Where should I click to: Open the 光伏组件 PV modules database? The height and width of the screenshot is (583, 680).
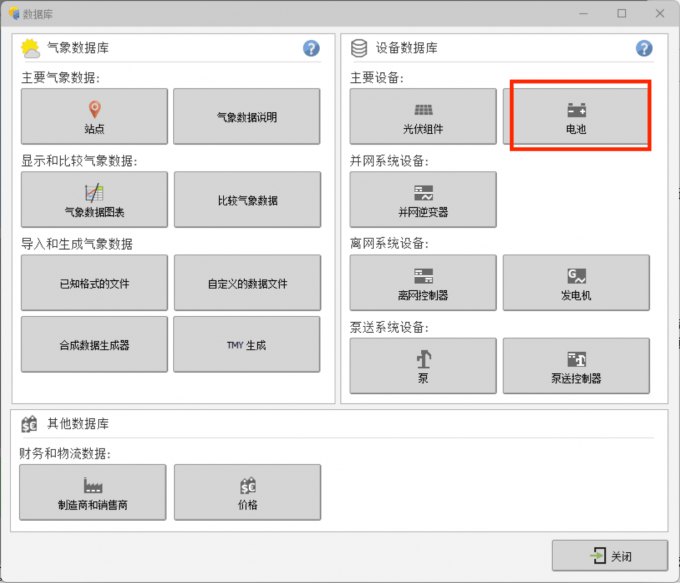(x=423, y=116)
